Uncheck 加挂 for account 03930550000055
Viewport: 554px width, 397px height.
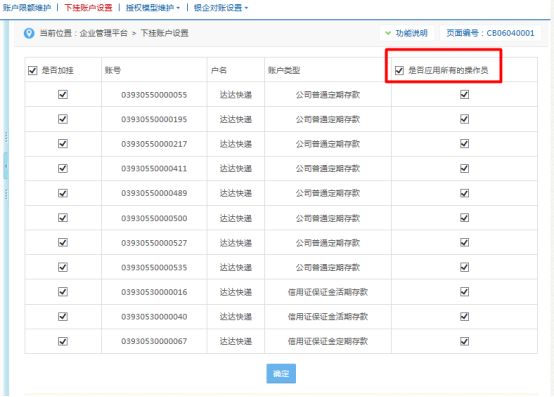point(63,95)
